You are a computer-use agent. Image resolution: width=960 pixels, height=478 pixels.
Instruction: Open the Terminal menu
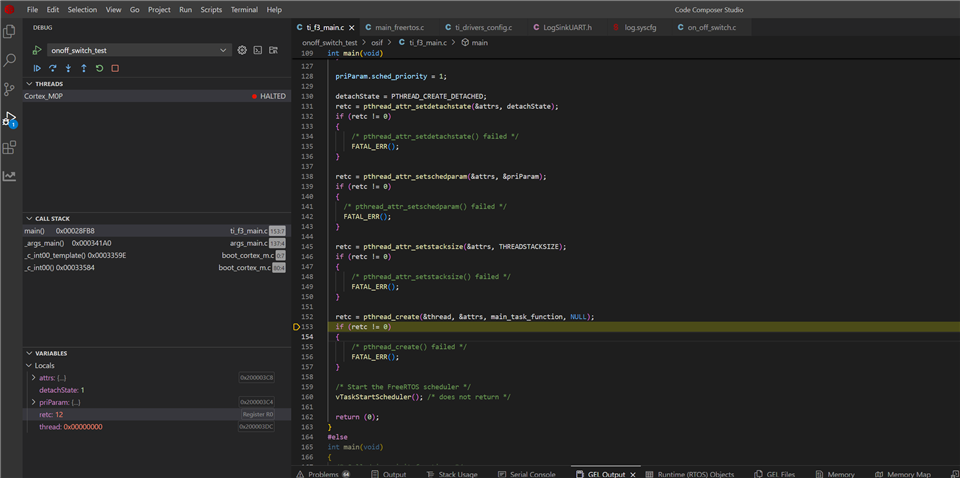coord(244,9)
